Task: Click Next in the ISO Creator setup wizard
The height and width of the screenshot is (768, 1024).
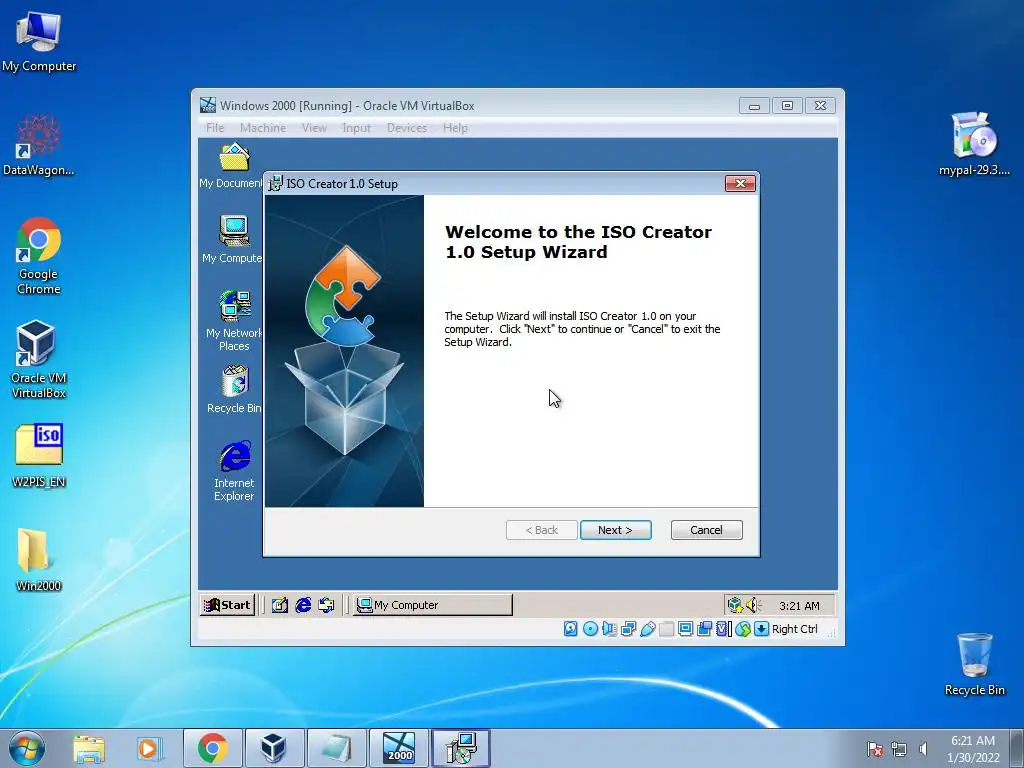Action: click(615, 530)
